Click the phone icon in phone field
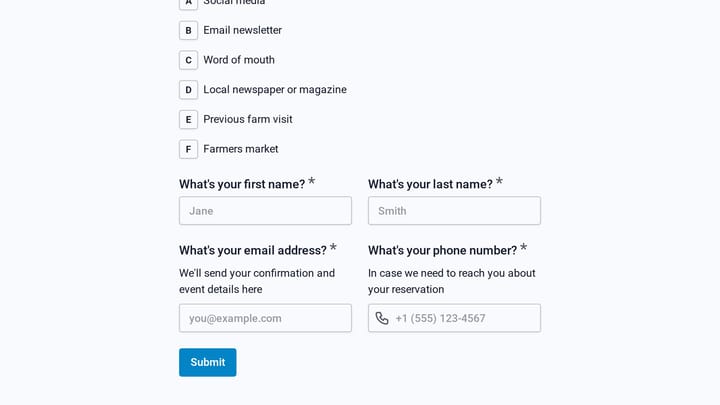Viewport: 720px width, 405px height. click(382, 318)
